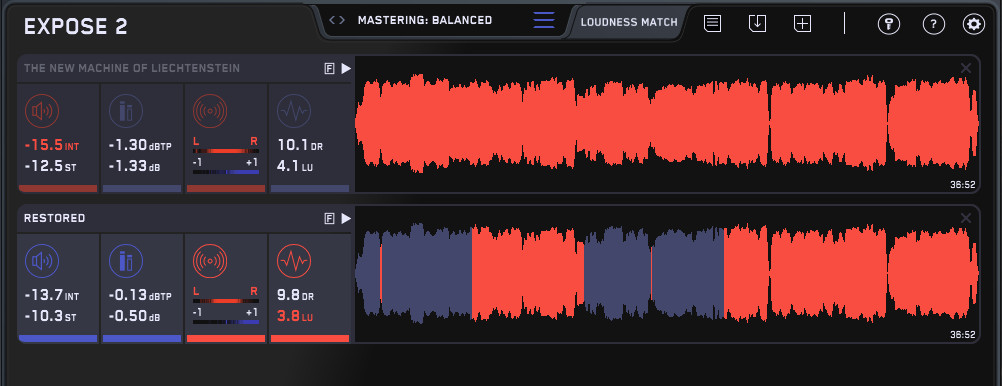Toggle the Loudness Match button
The image size is (1002, 386).
[x=629, y=22]
